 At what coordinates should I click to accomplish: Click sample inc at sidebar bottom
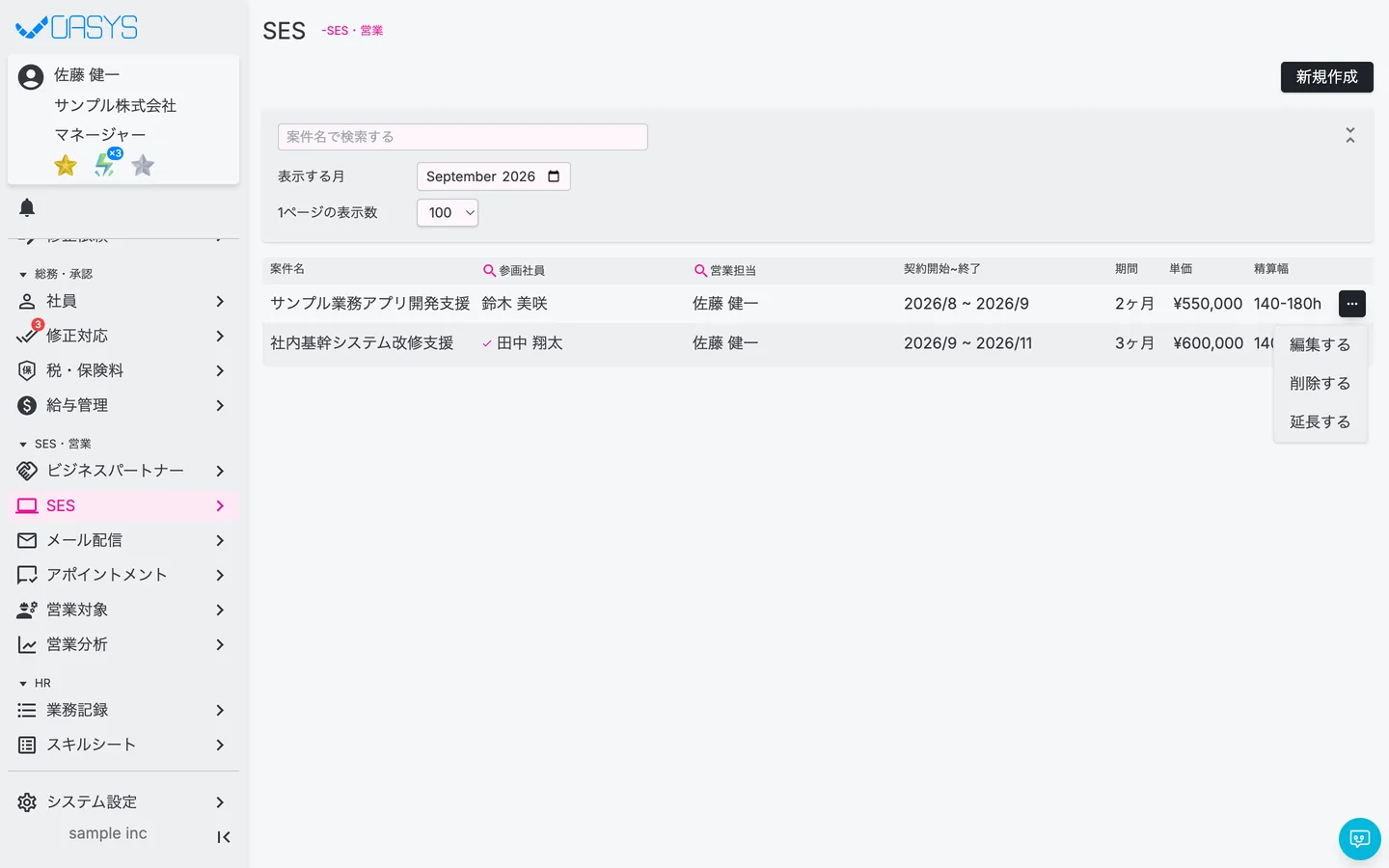click(108, 833)
